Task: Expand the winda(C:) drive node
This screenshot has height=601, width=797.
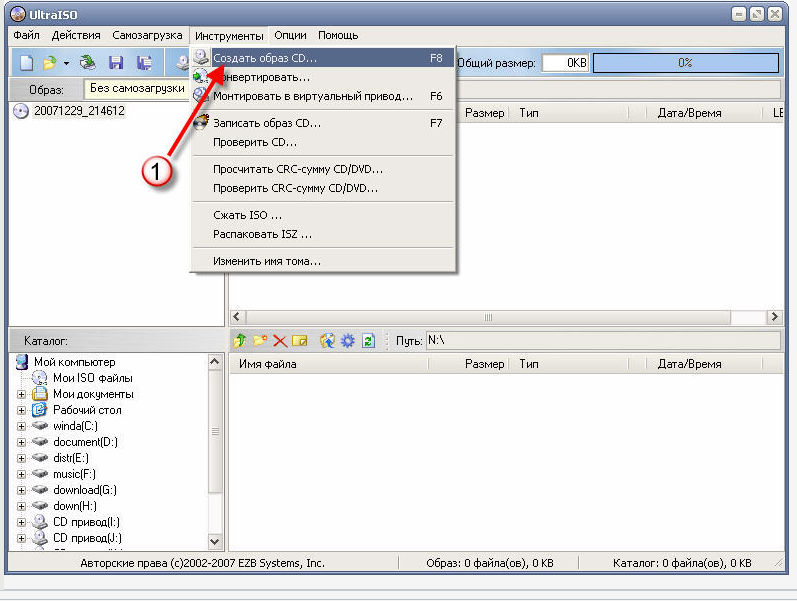Action: pyautogui.click(x=21, y=426)
